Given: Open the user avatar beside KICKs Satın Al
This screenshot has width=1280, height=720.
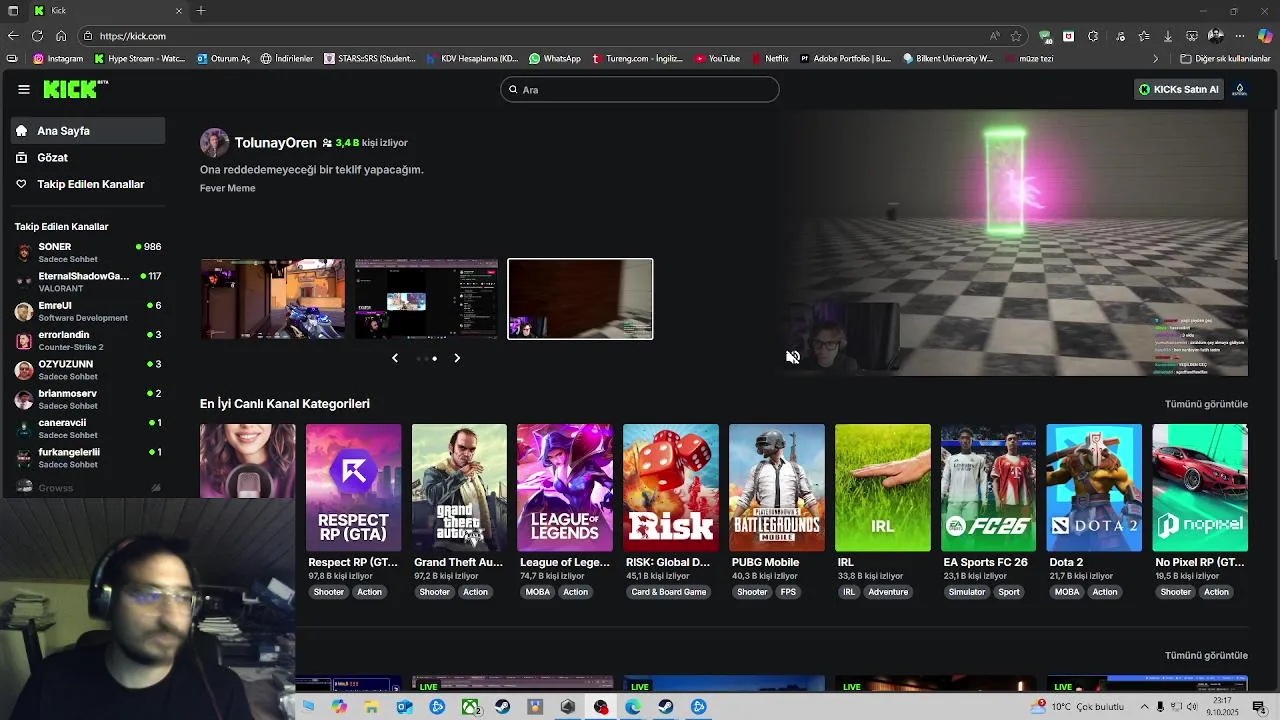Looking at the screenshot, I should [1240, 89].
